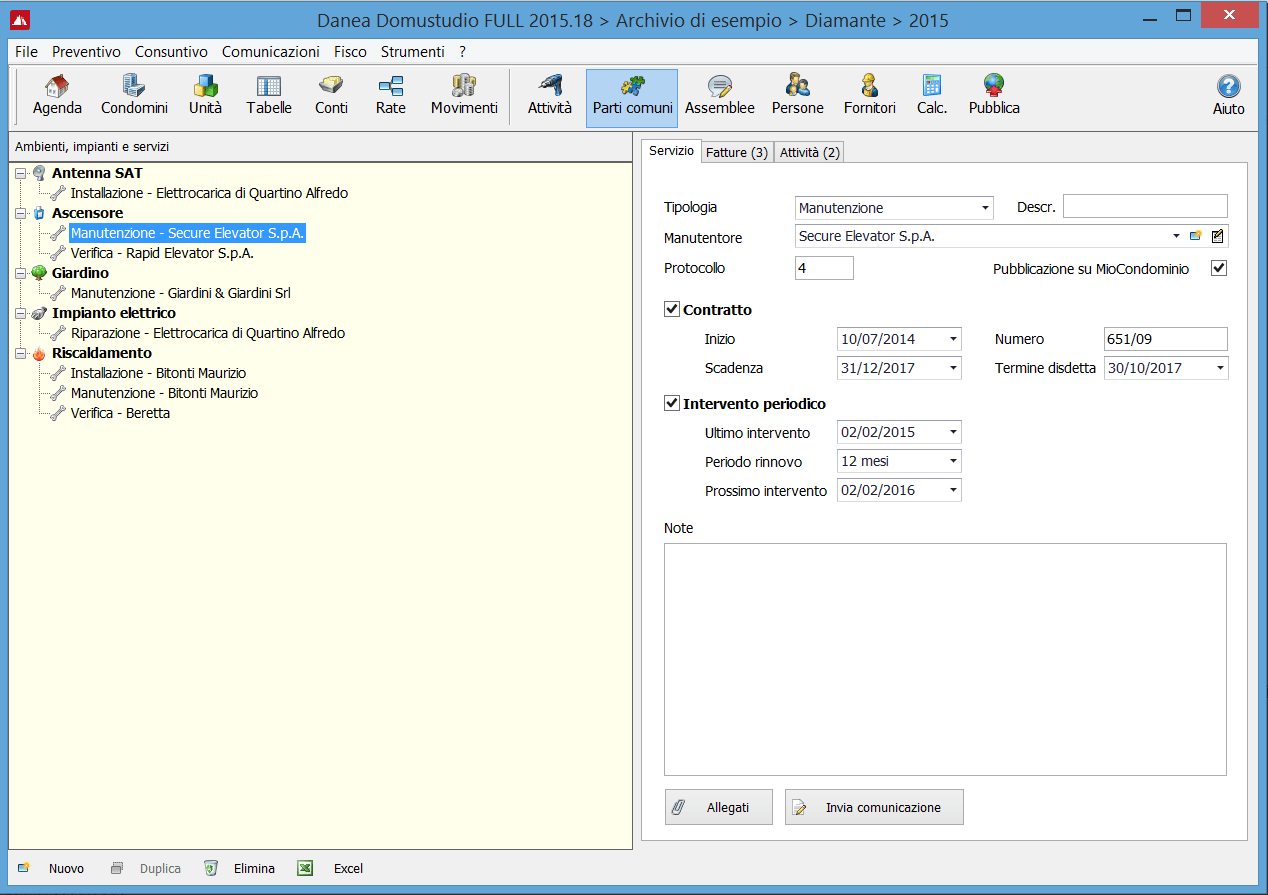The image size is (1268, 895).
Task: Switch to the Fatture (3) tab
Action: tap(736, 152)
